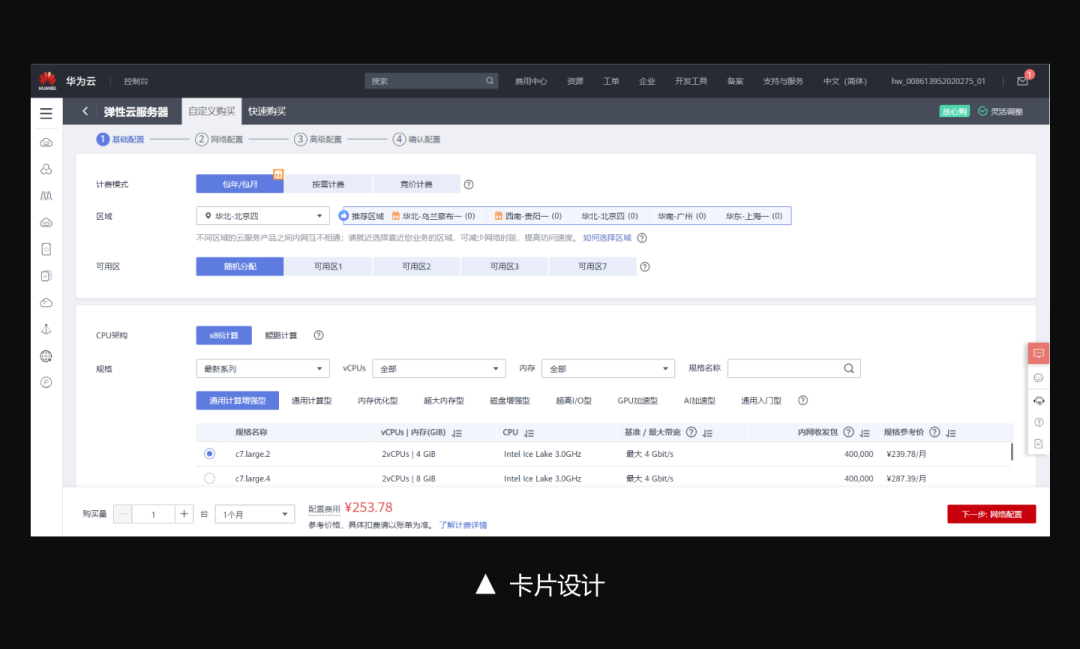Image resolution: width=1080 pixels, height=649 pixels.
Task: Switch CPU architecture to 鲲鹏计算
Action: pyautogui.click(x=281, y=336)
